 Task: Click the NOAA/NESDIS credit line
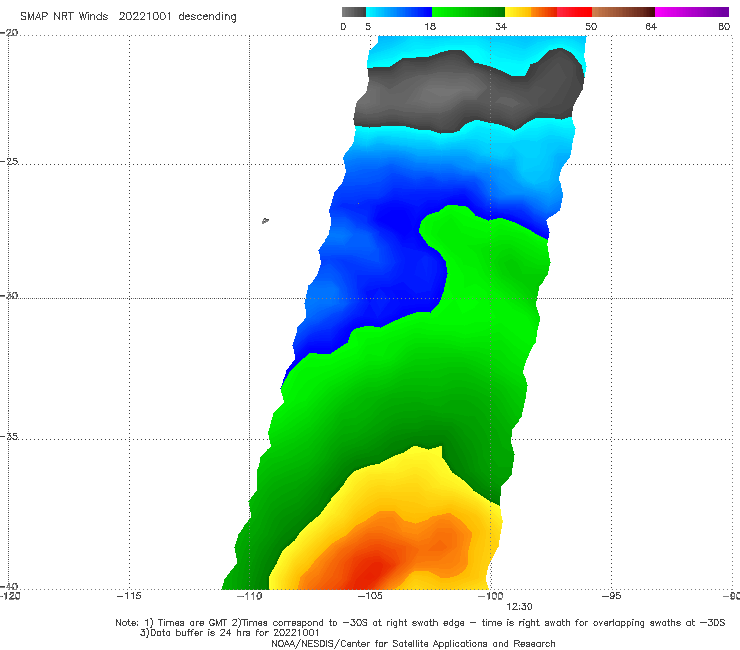[413, 643]
